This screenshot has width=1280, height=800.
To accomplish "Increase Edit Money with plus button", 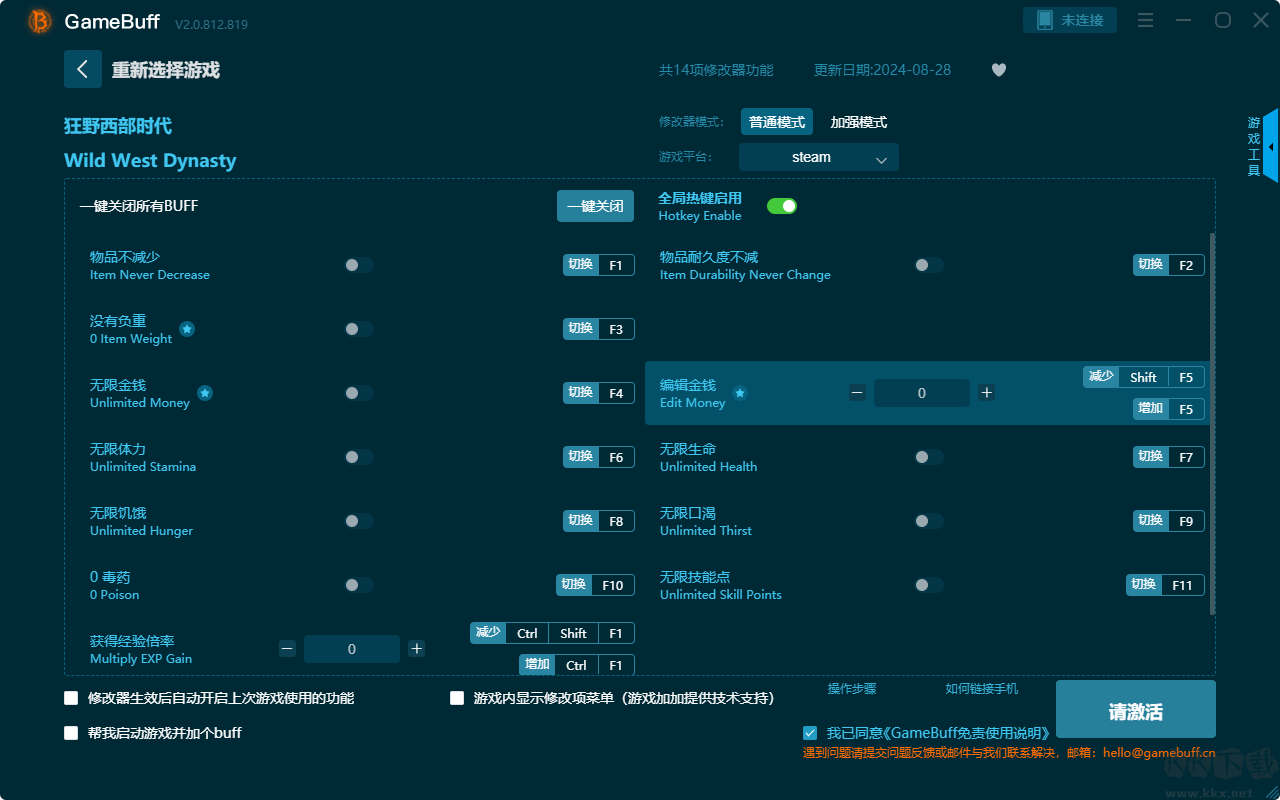I will [x=987, y=393].
